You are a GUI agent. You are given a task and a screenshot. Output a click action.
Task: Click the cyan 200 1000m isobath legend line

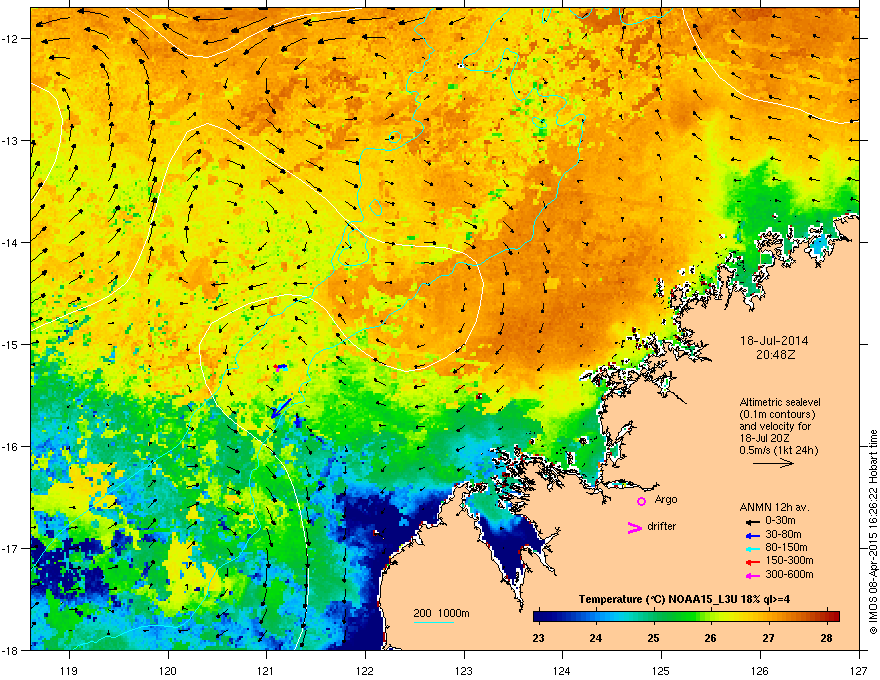tap(434, 622)
